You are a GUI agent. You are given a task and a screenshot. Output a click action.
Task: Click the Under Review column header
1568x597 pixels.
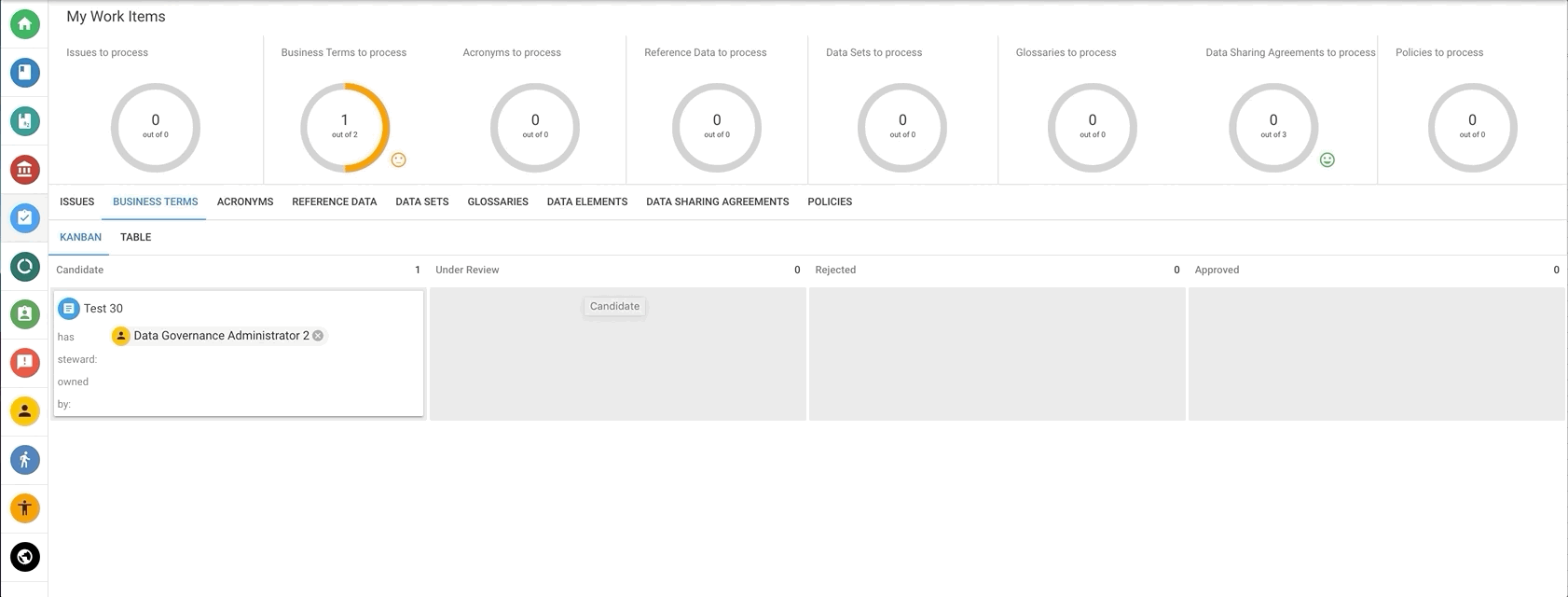pos(467,270)
